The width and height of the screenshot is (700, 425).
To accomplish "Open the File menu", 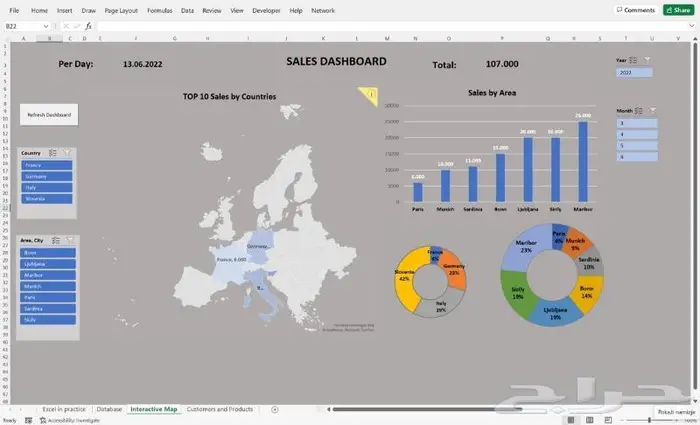I will pyautogui.click(x=14, y=10).
